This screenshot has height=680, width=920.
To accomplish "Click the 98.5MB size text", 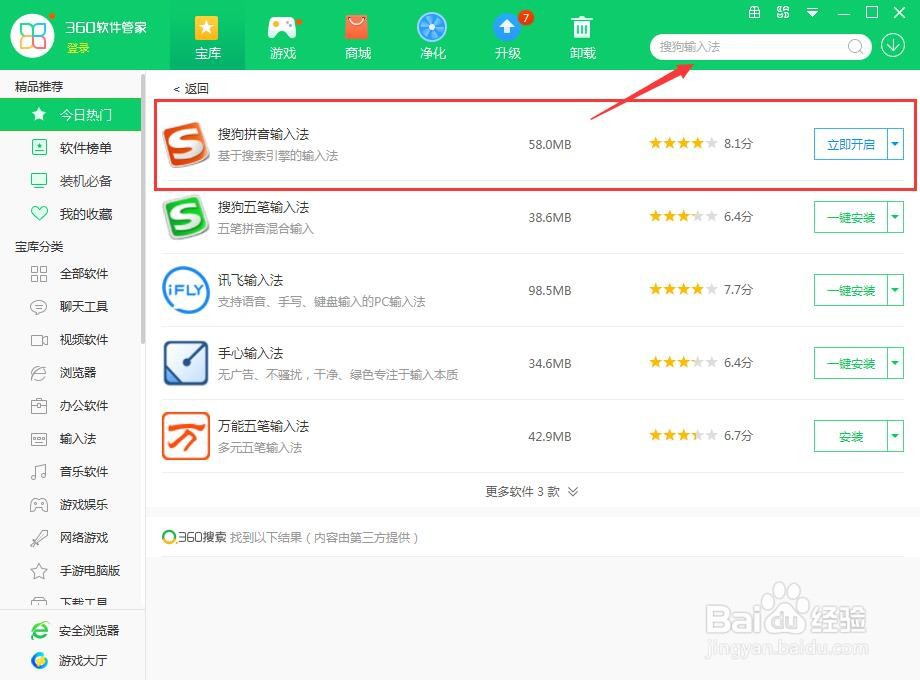I will point(550,290).
